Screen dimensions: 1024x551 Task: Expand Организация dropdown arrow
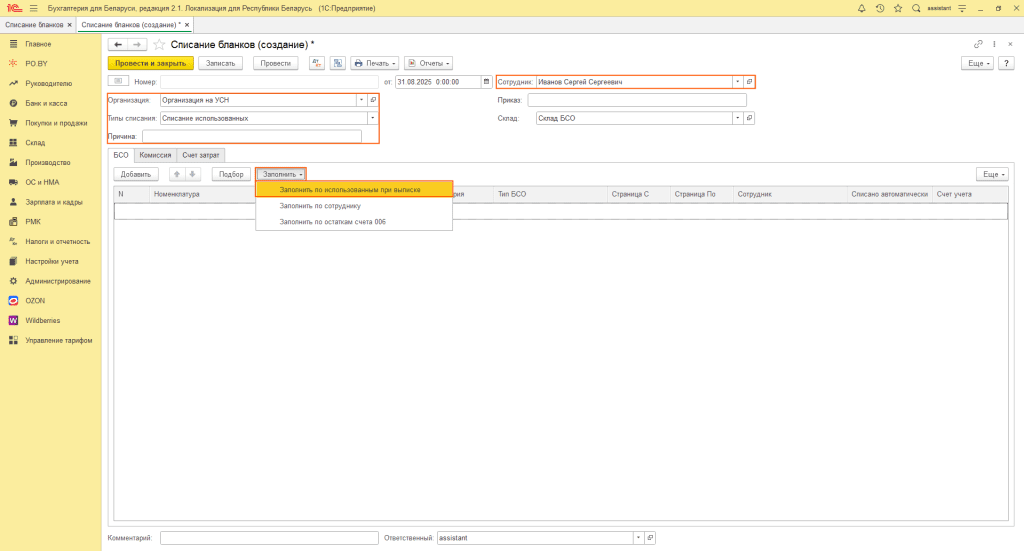point(361,100)
